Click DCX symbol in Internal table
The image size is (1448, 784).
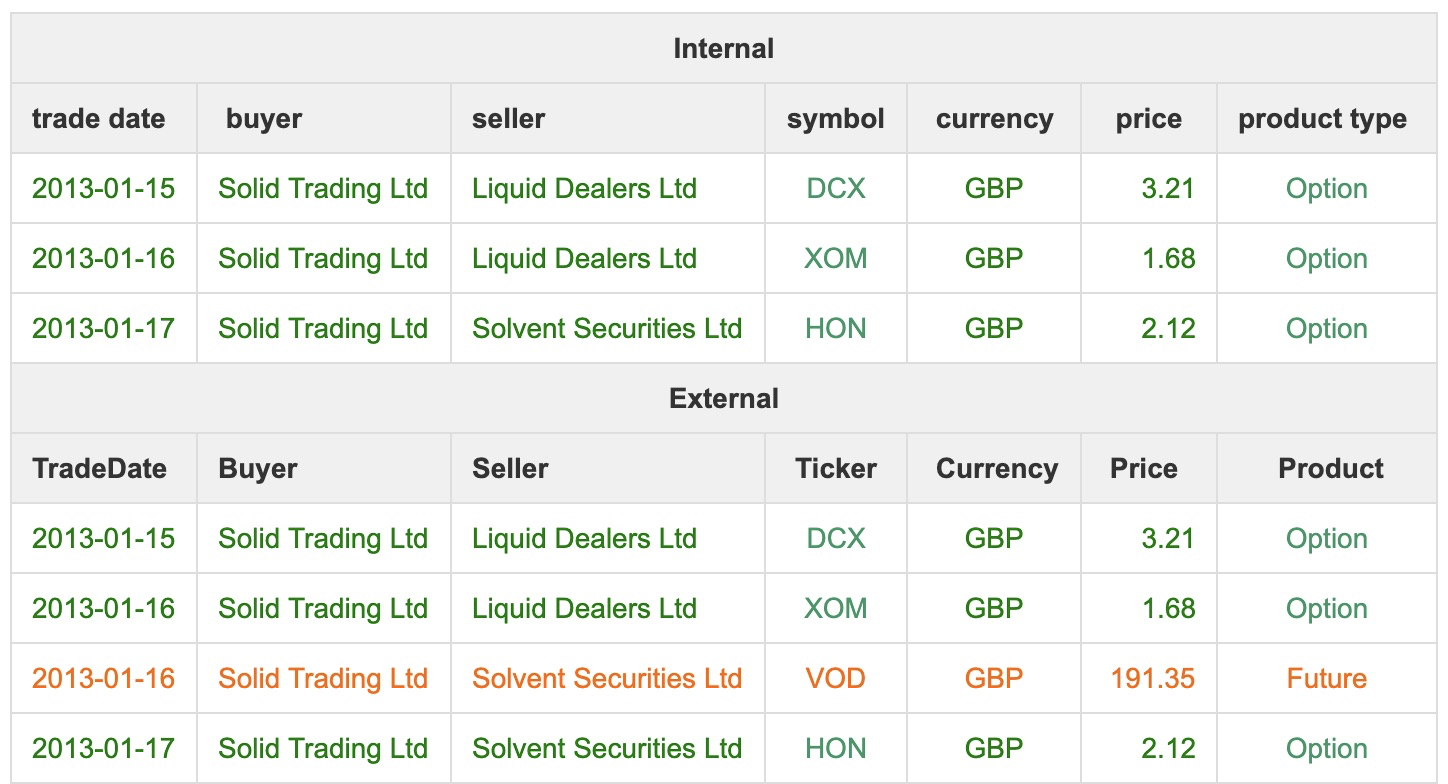click(835, 189)
